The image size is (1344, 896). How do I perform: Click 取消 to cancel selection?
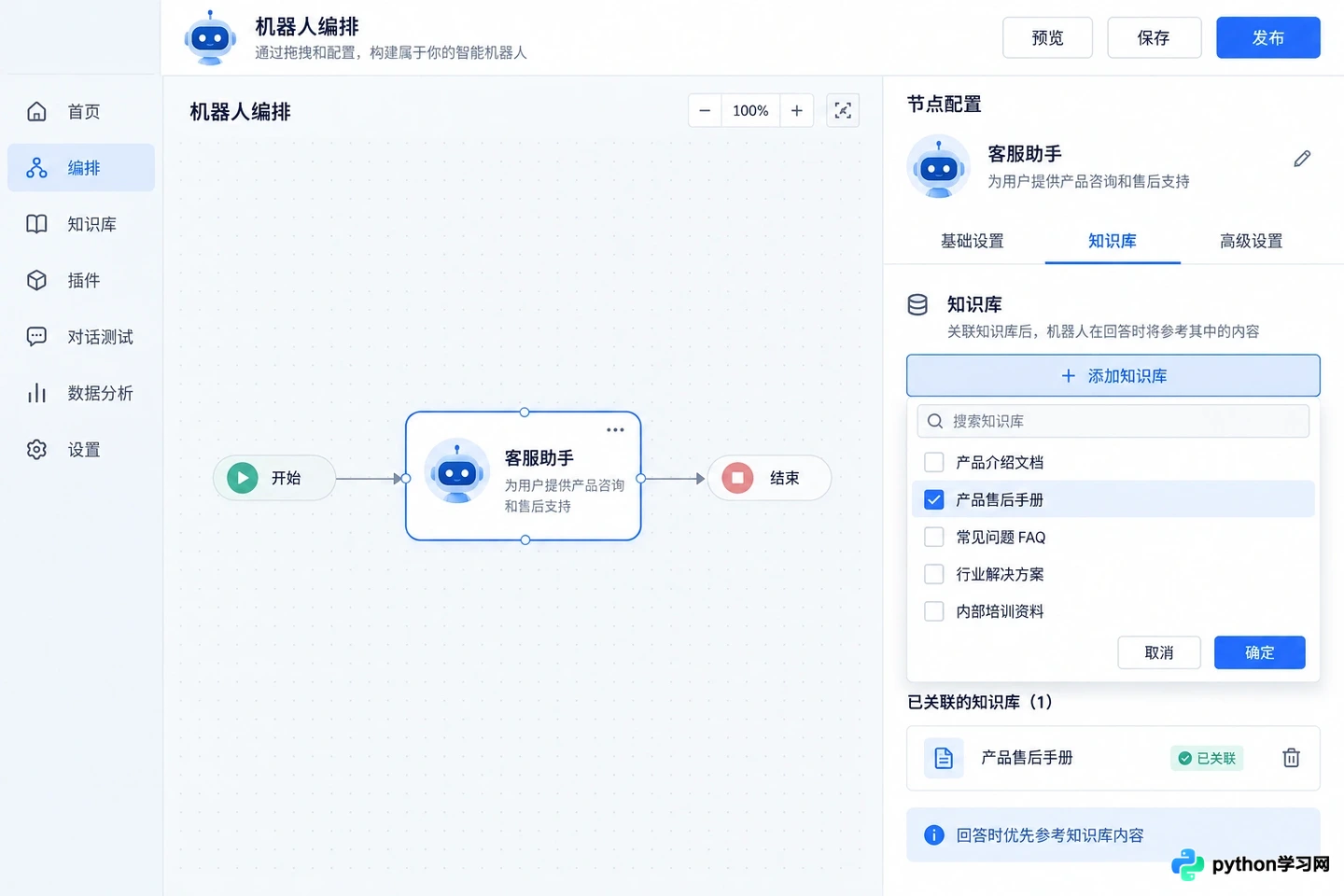click(x=1159, y=652)
